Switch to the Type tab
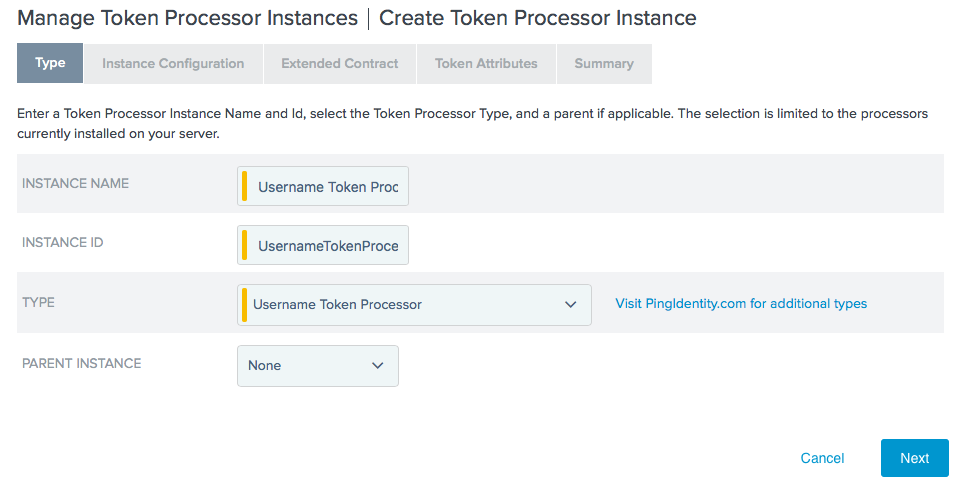 pos(50,63)
